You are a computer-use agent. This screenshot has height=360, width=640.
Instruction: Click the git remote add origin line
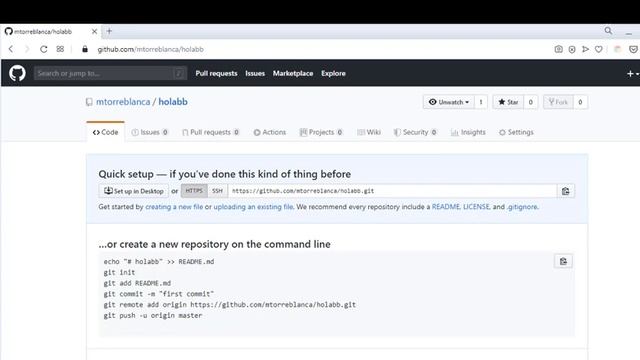point(229,305)
